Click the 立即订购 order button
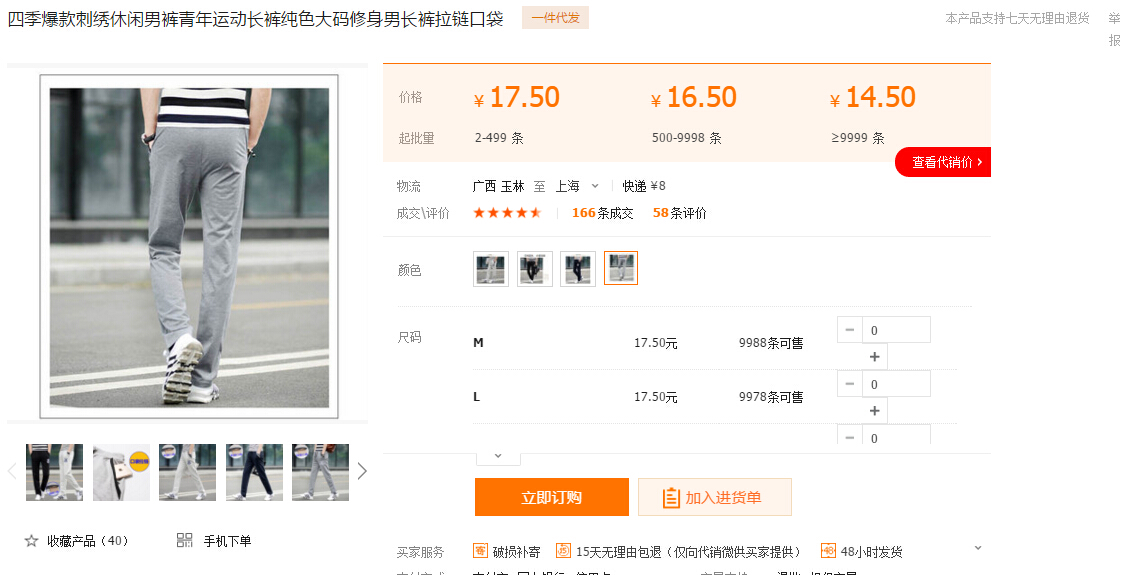The height and width of the screenshot is (575, 1132). coord(551,497)
